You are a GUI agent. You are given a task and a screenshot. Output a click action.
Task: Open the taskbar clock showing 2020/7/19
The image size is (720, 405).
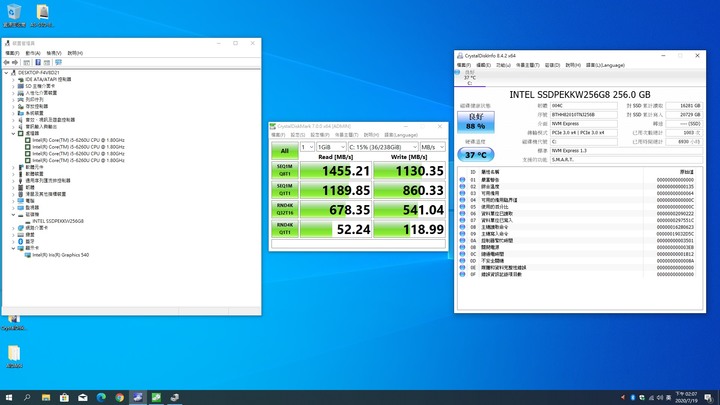pos(686,398)
